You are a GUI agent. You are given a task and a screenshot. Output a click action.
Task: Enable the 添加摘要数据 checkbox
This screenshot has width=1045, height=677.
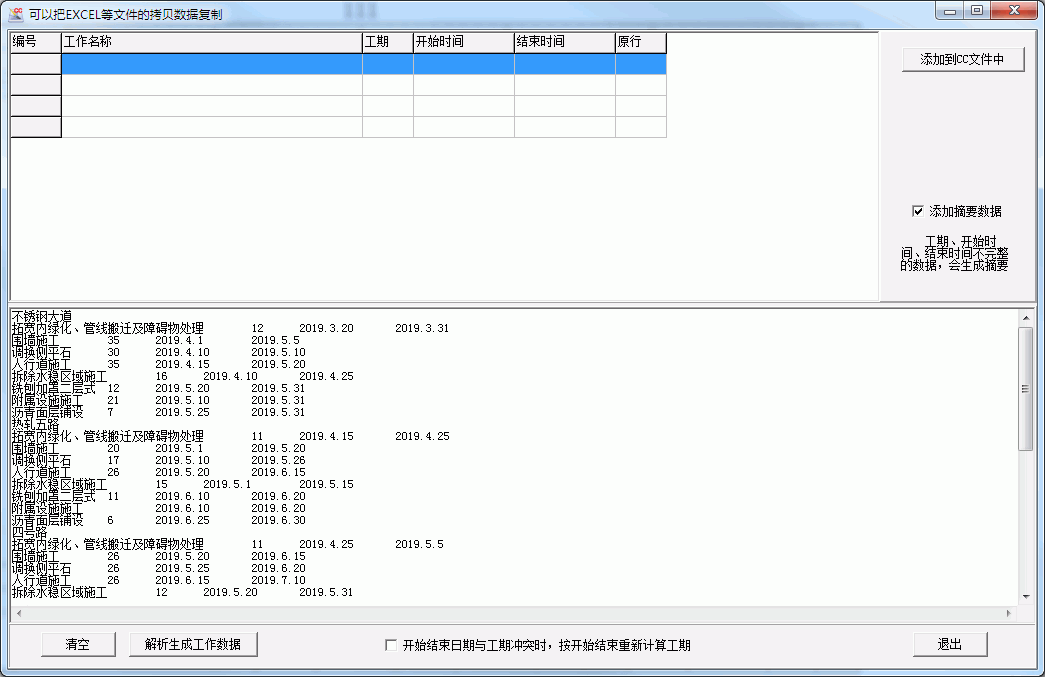(x=918, y=211)
